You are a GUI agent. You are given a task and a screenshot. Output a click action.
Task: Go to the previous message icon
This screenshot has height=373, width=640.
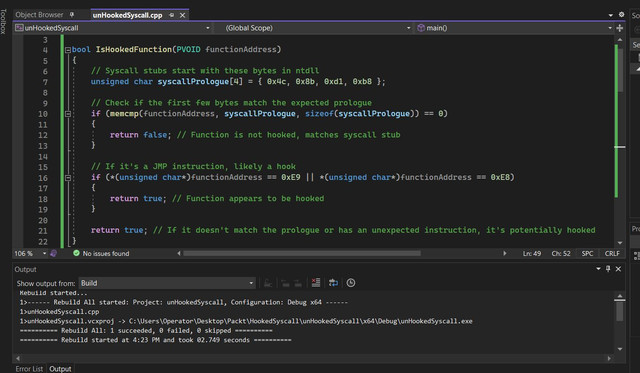286,283
